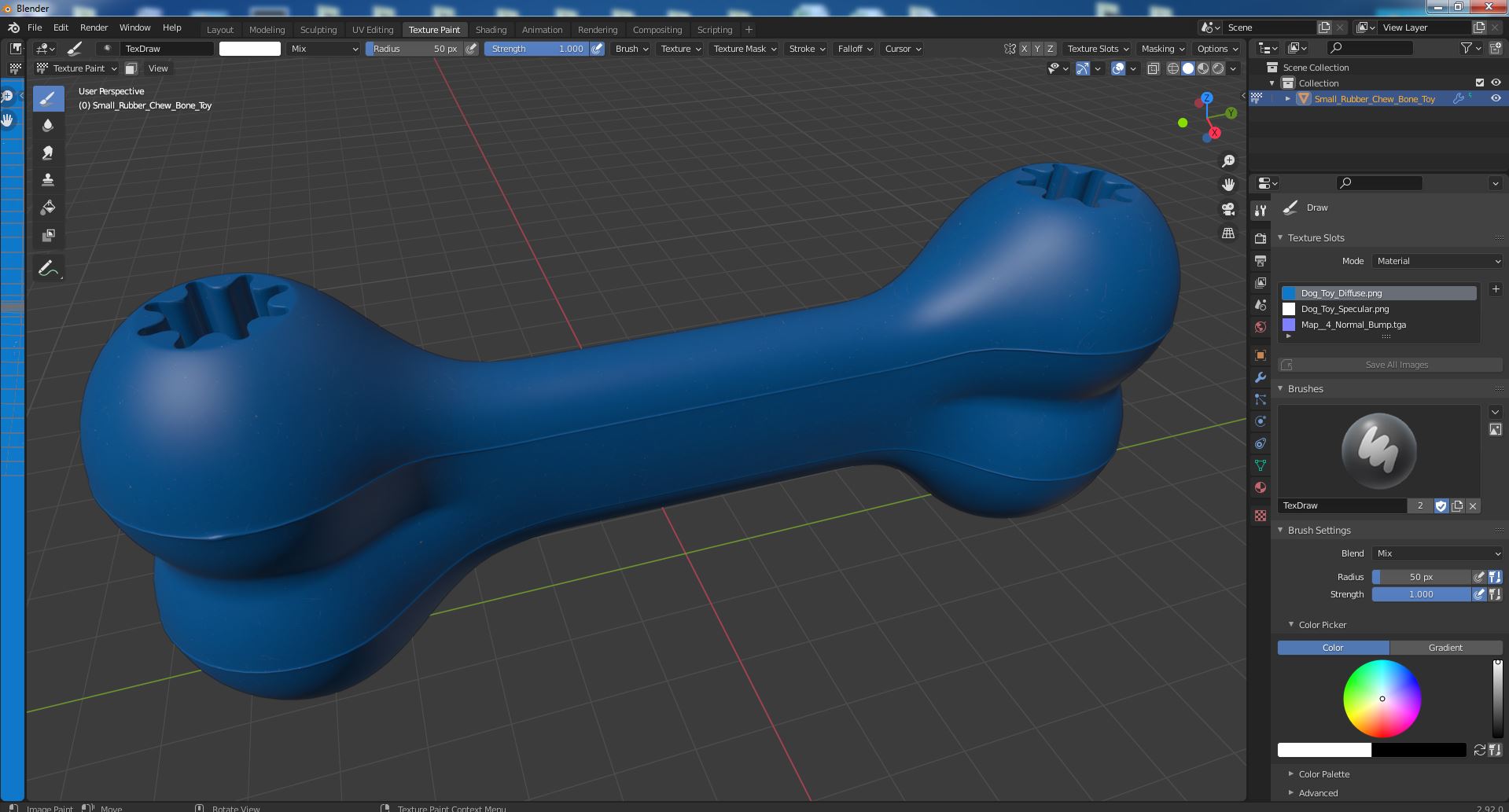Open the Object properties tab icon
Screen dimensions: 1509x812
click(x=1261, y=355)
